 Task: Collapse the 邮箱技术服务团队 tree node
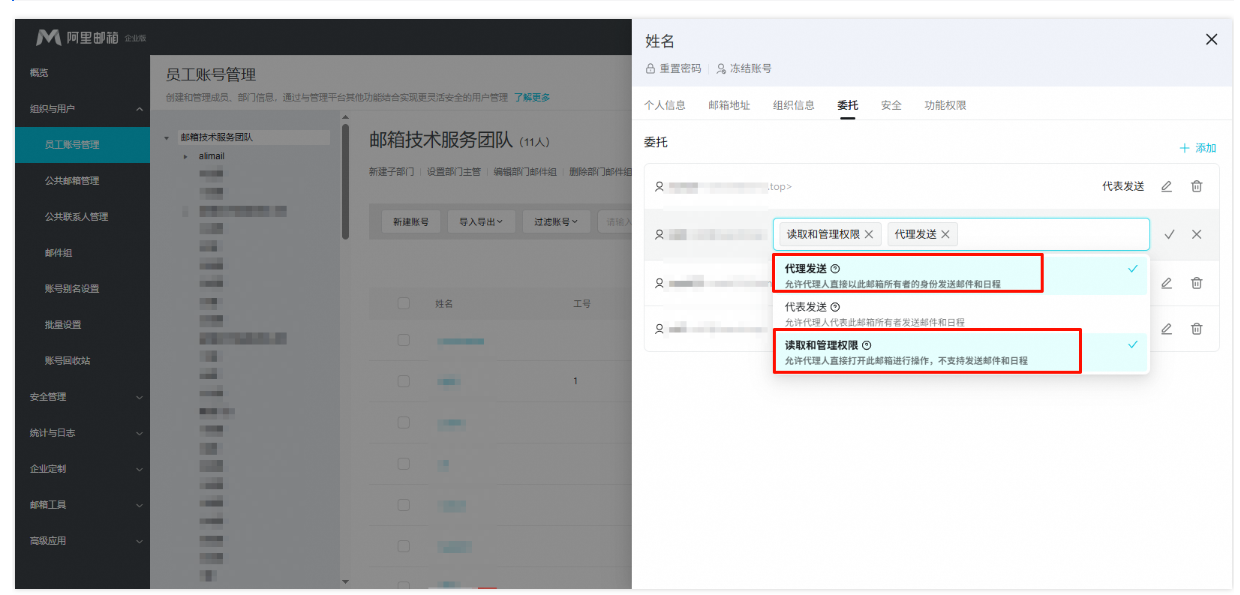[167, 138]
